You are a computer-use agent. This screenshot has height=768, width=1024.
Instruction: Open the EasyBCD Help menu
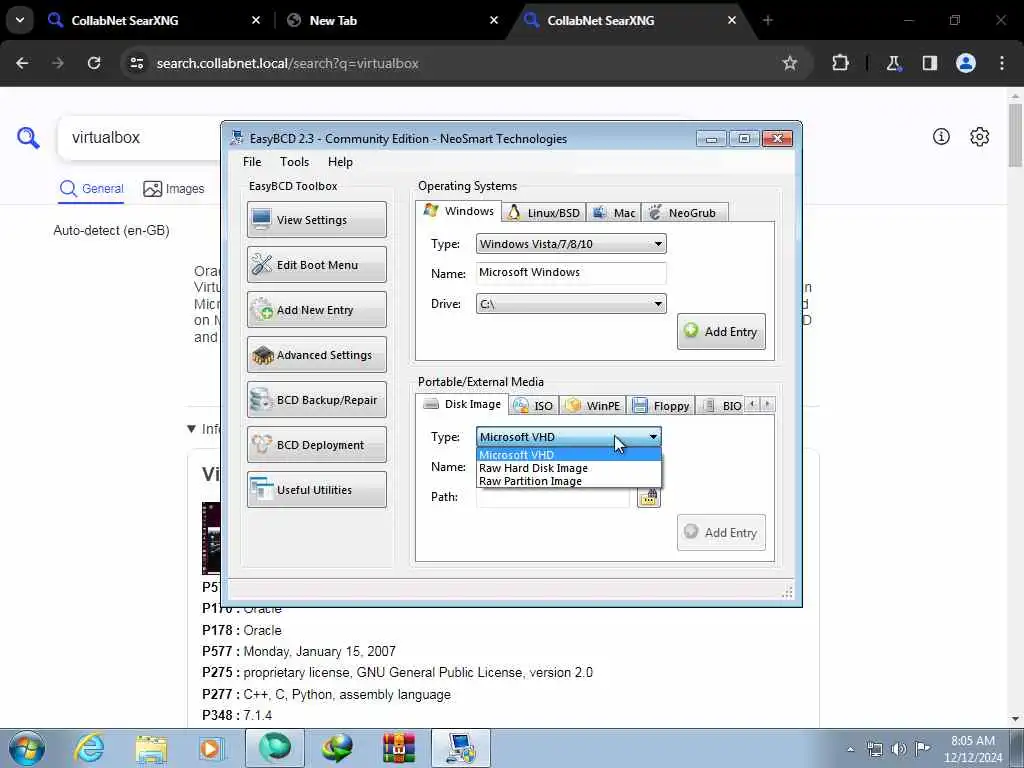click(340, 162)
